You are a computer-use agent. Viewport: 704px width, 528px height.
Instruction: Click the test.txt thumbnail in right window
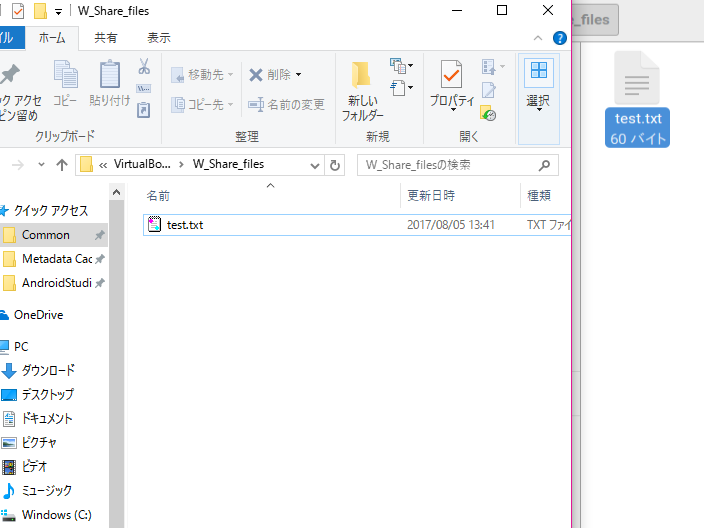[x=638, y=99]
